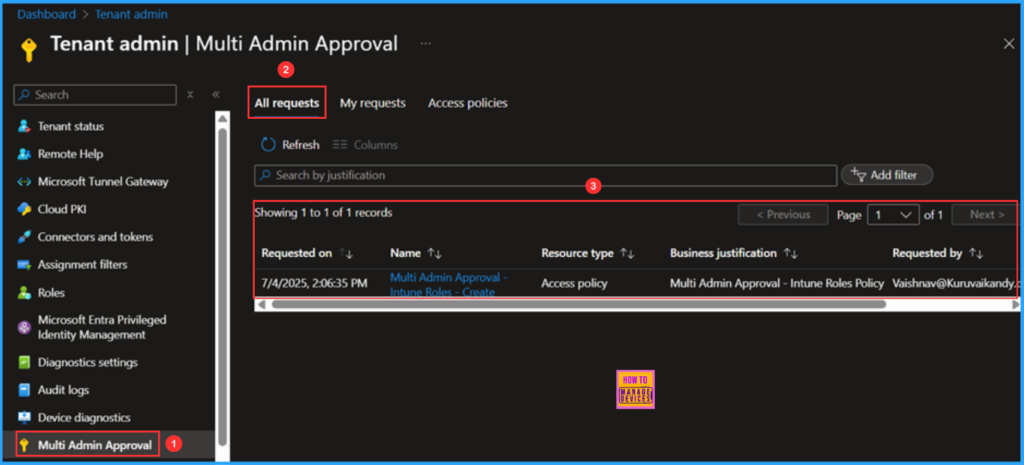Click the Refresh circular arrow icon

pyautogui.click(x=268, y=145)
